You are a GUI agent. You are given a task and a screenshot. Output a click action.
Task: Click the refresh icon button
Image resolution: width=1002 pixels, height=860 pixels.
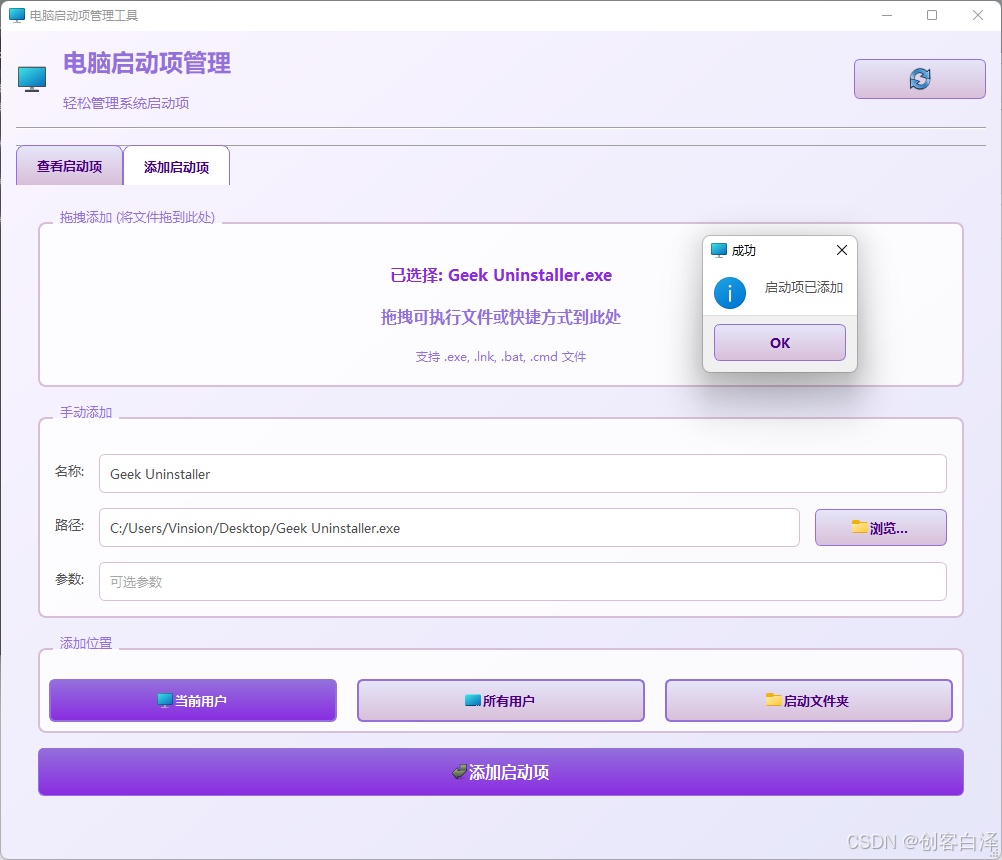pyautogui.click(x=920, y=79)
